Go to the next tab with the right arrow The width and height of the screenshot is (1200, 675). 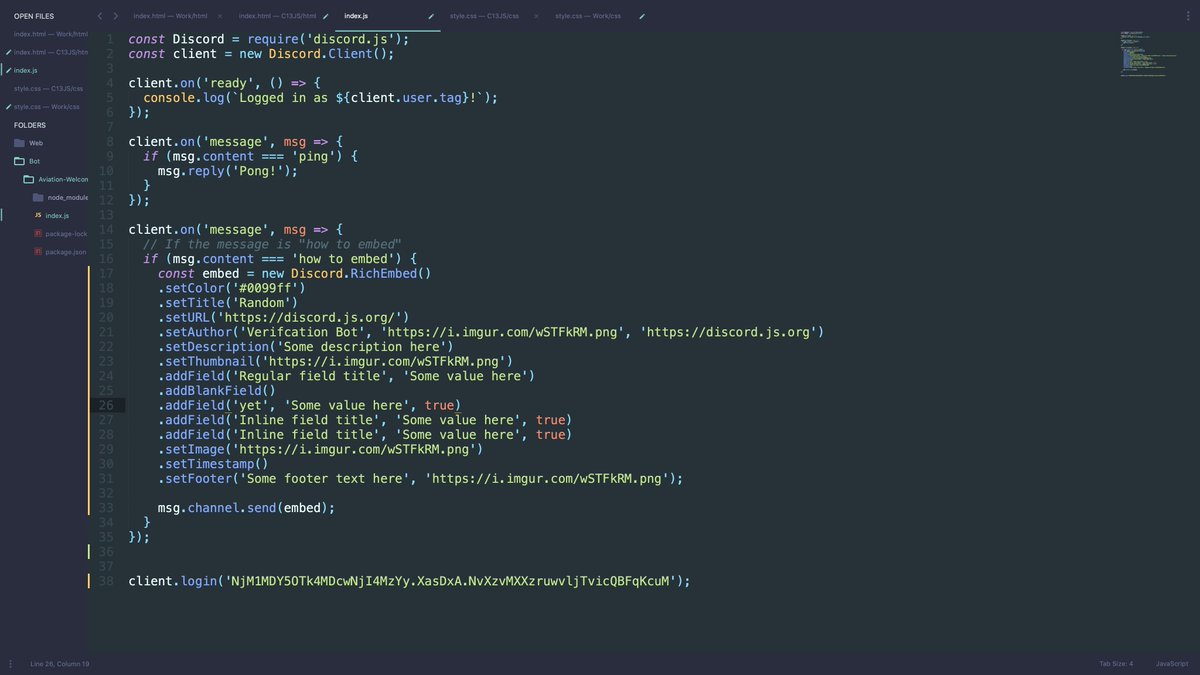coord(116,16)
